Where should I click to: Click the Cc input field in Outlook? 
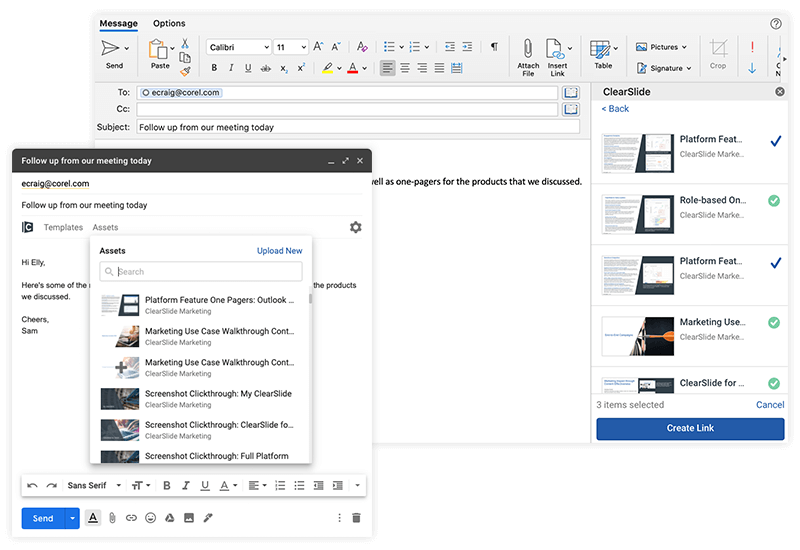[347, 109]
